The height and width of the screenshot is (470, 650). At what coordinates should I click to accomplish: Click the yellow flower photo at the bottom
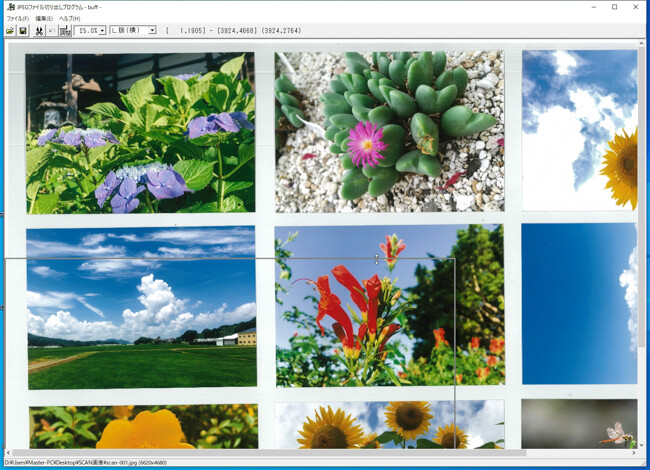point(143,427)
